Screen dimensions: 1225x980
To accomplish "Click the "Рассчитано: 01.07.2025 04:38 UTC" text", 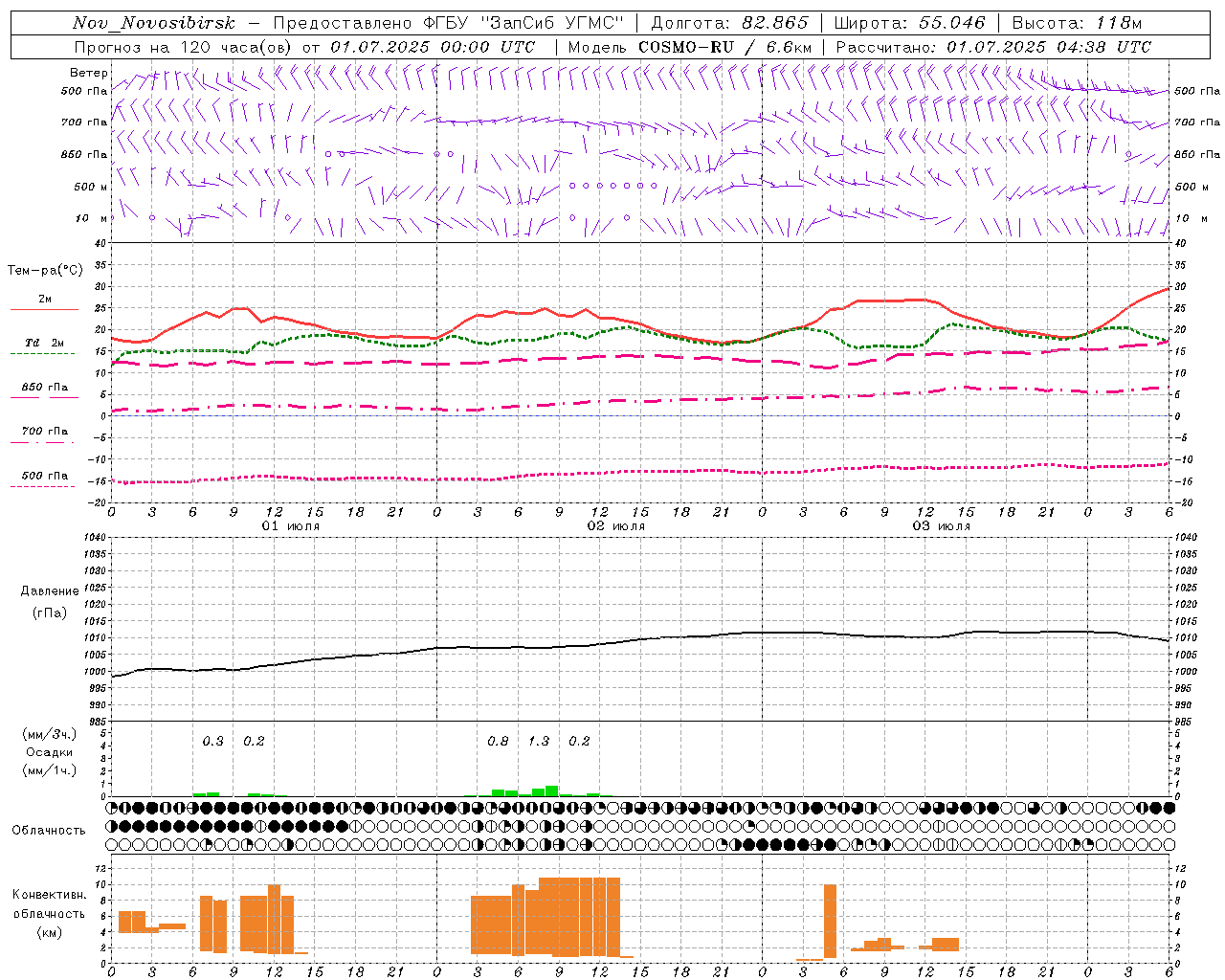I will (993, 47).
